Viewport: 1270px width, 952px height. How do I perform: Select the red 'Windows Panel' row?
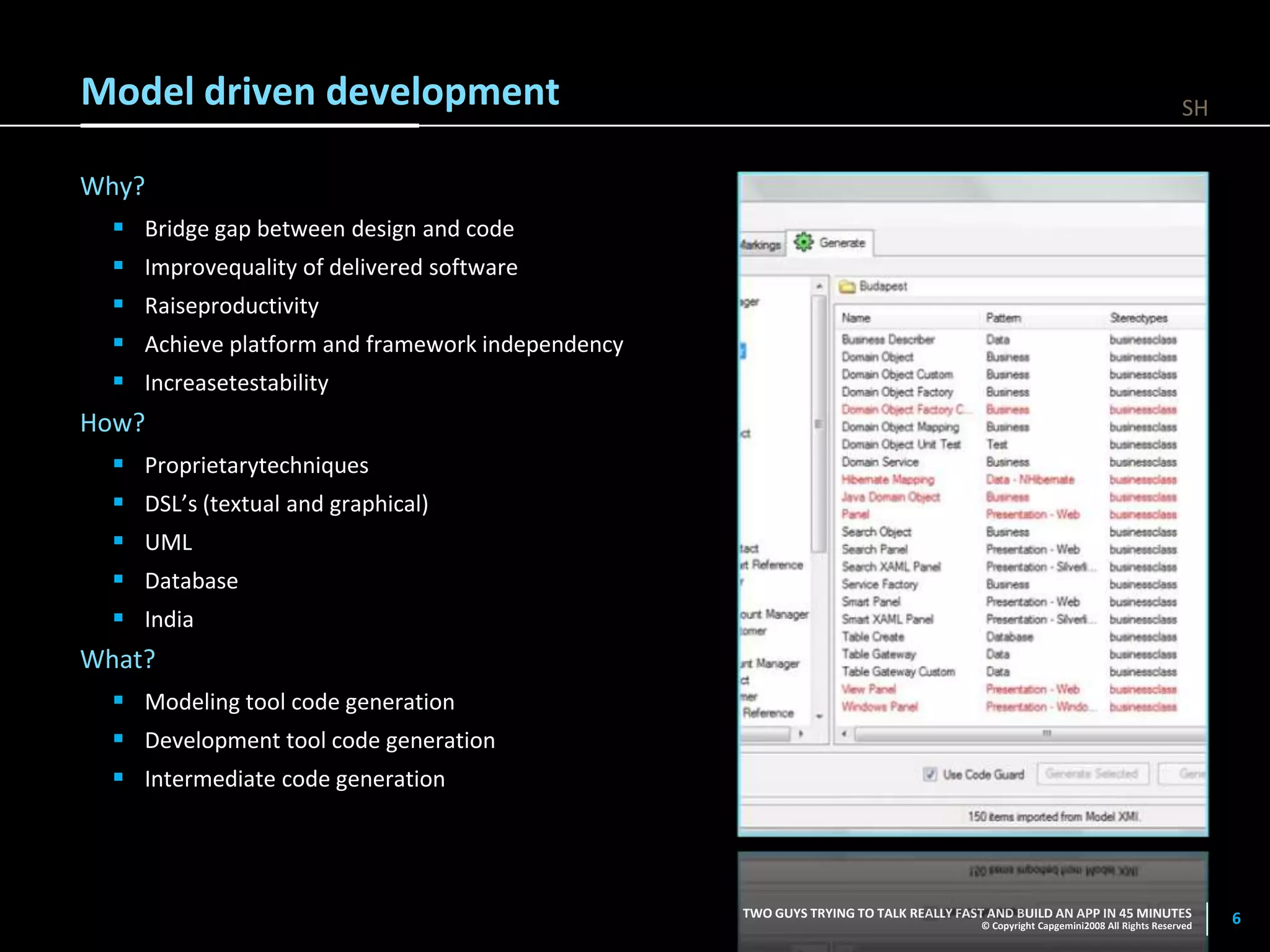coord(1009,707)
